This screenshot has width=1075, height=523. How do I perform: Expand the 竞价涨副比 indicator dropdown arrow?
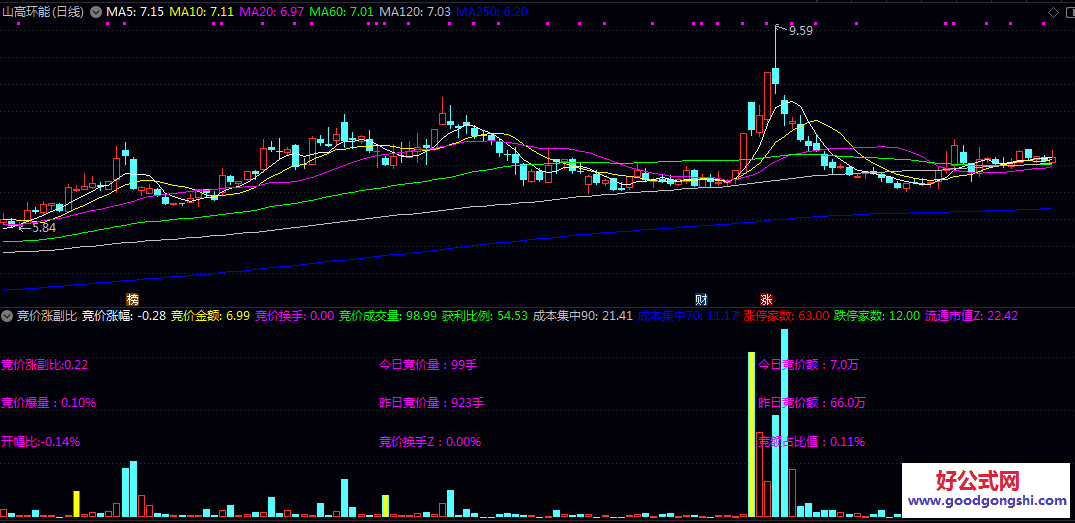click(8, 316)
